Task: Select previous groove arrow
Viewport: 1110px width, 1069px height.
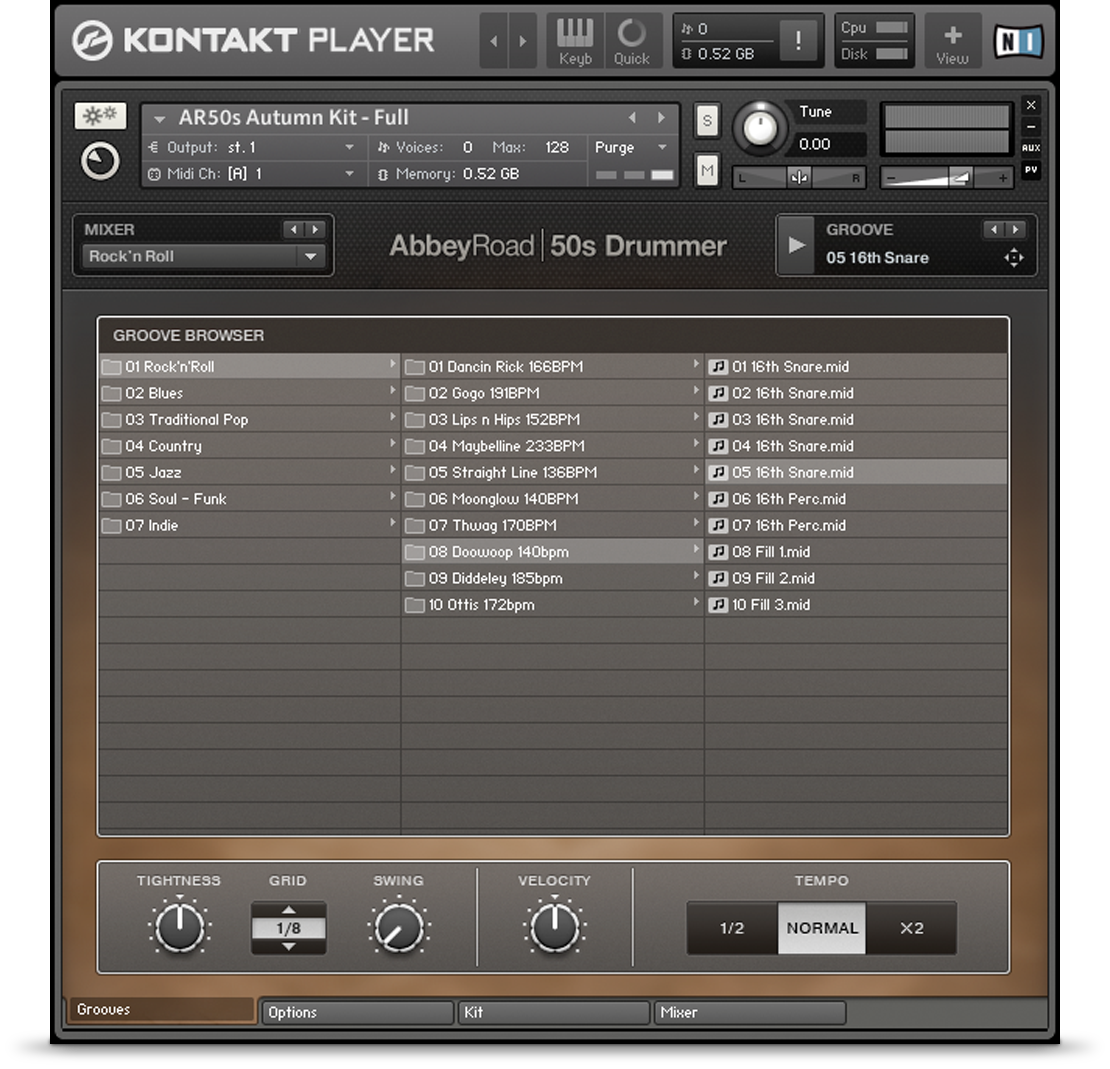Action: [x=994, y=229]
